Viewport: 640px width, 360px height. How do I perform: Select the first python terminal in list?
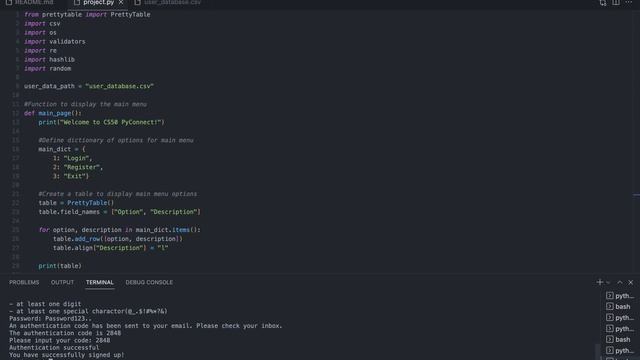click(x=620, y=296)
